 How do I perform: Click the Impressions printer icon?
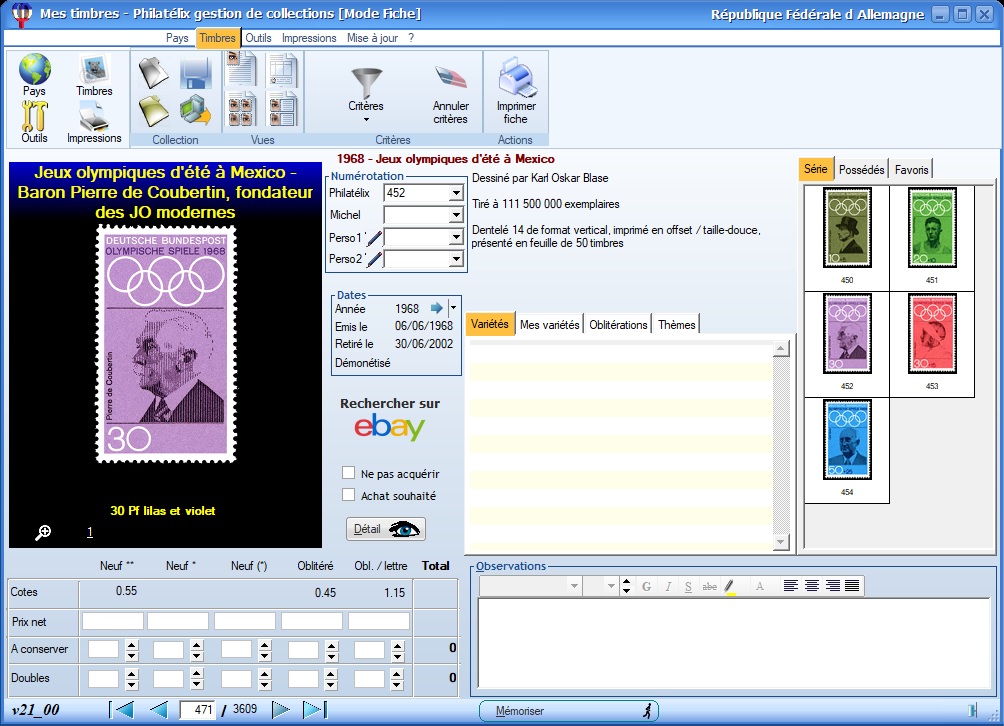coord(94,116)
